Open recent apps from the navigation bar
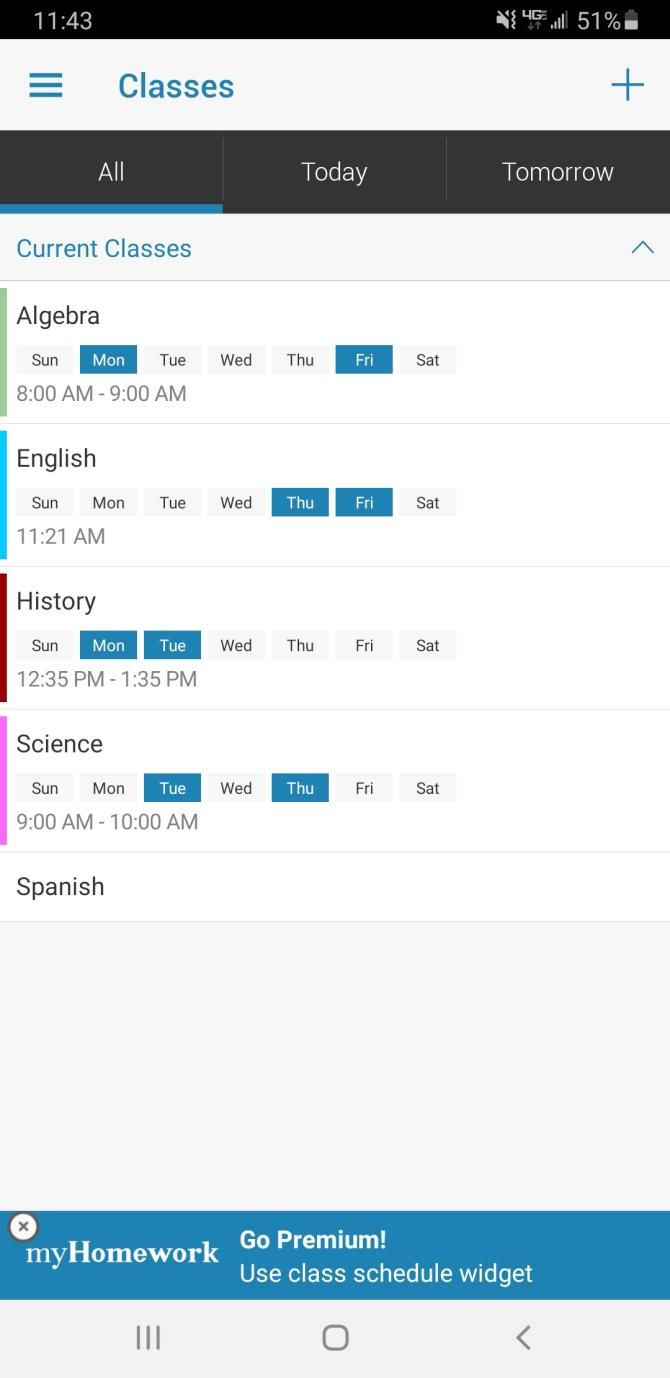This screenshot has width=670, height=1378. (x=147, y=1336)
